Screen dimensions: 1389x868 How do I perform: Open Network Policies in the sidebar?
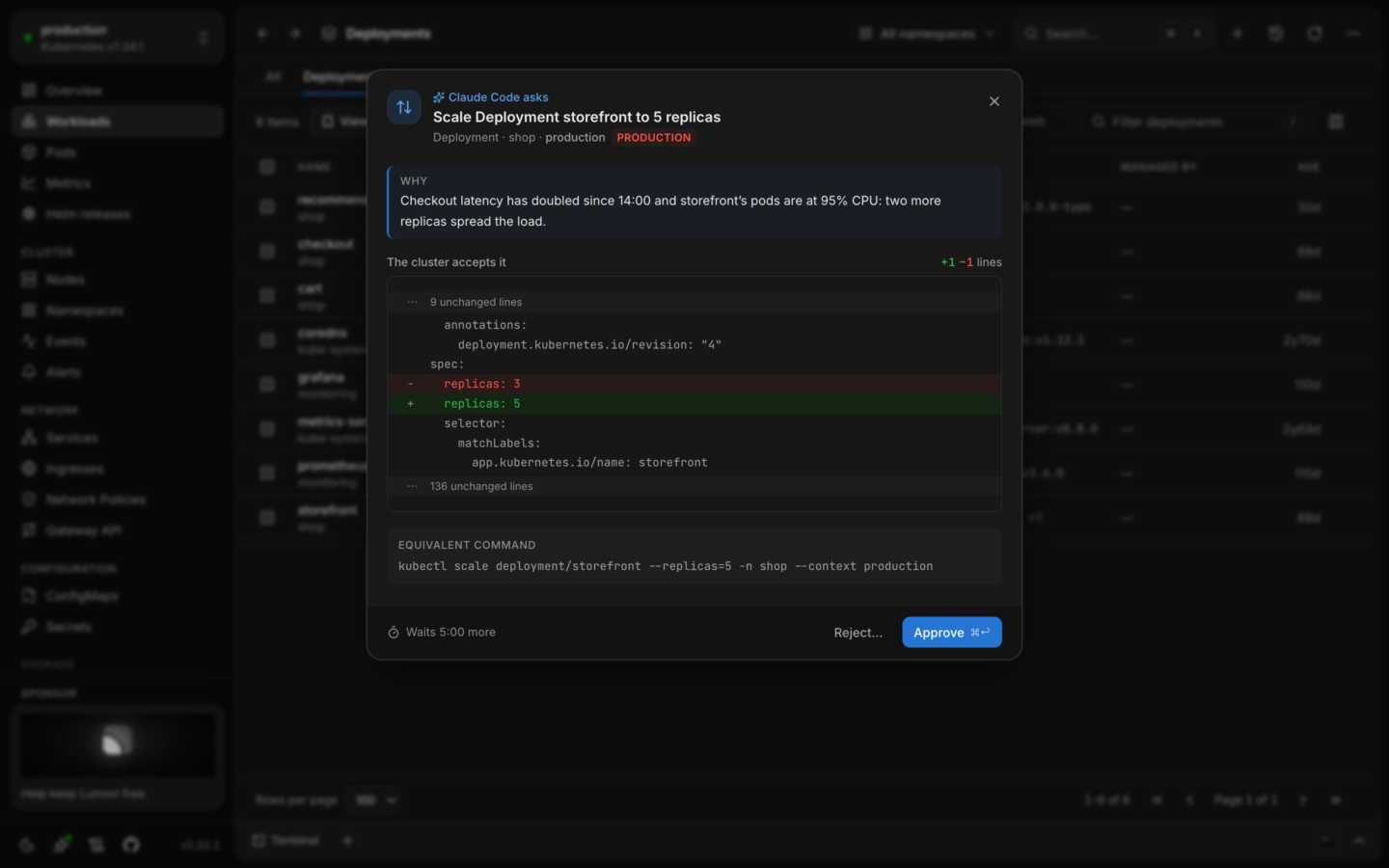(x=118, y=500)
